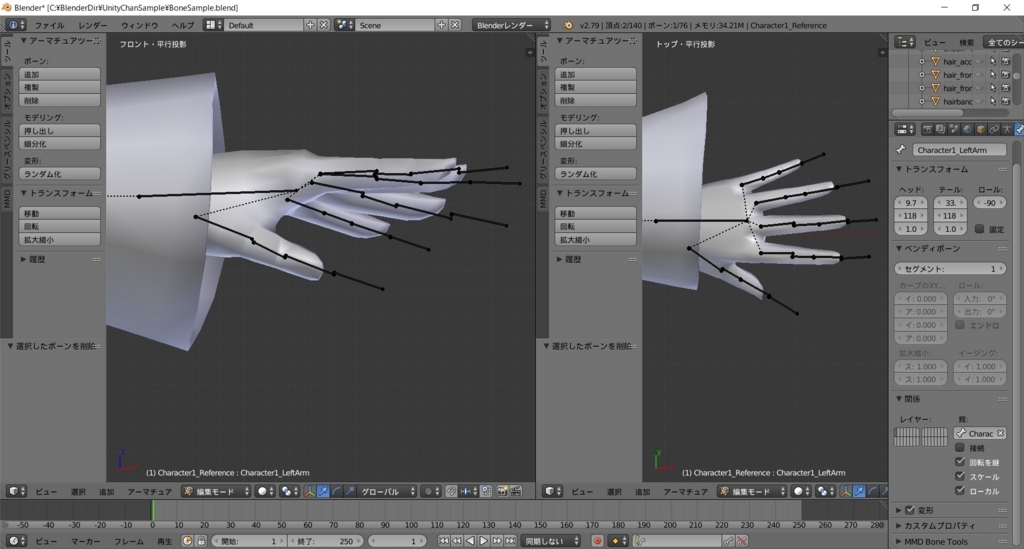
Task: Click 押し出し button in Front view toolshelf
Action: tap(59, 131)
